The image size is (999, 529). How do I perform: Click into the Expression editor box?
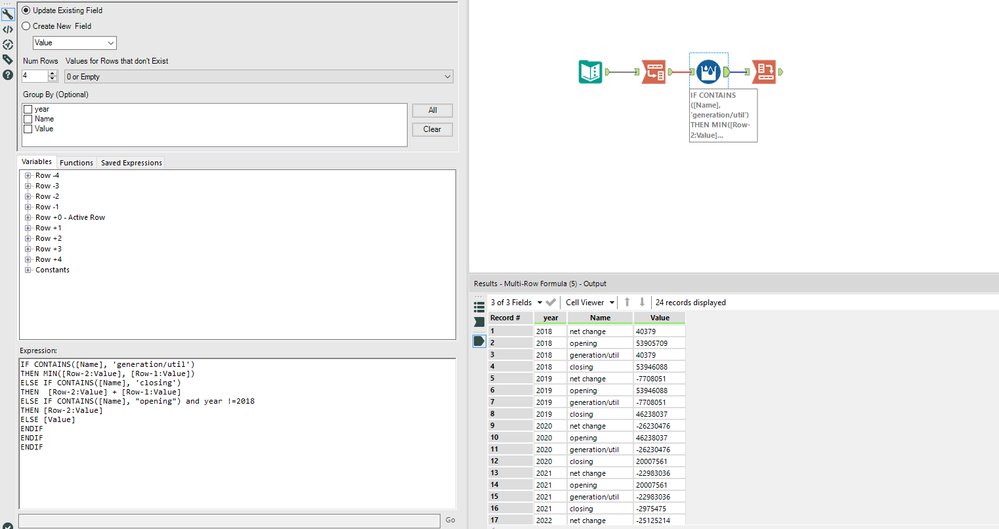point(238,433)
